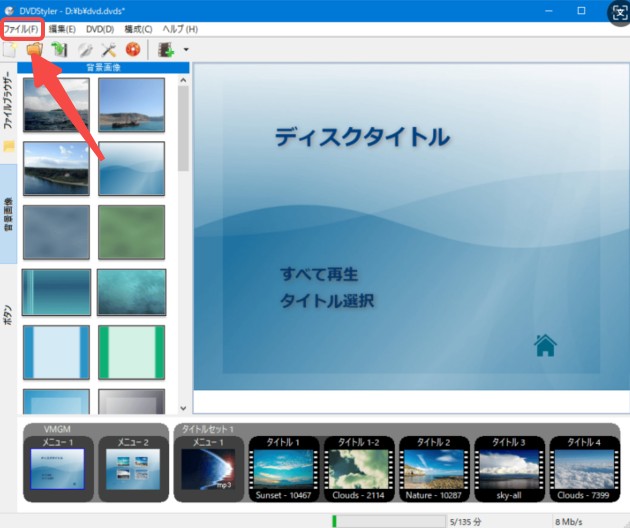Click the Burn DVD red disc icon

pyautogui.click(x=133, y=50)
